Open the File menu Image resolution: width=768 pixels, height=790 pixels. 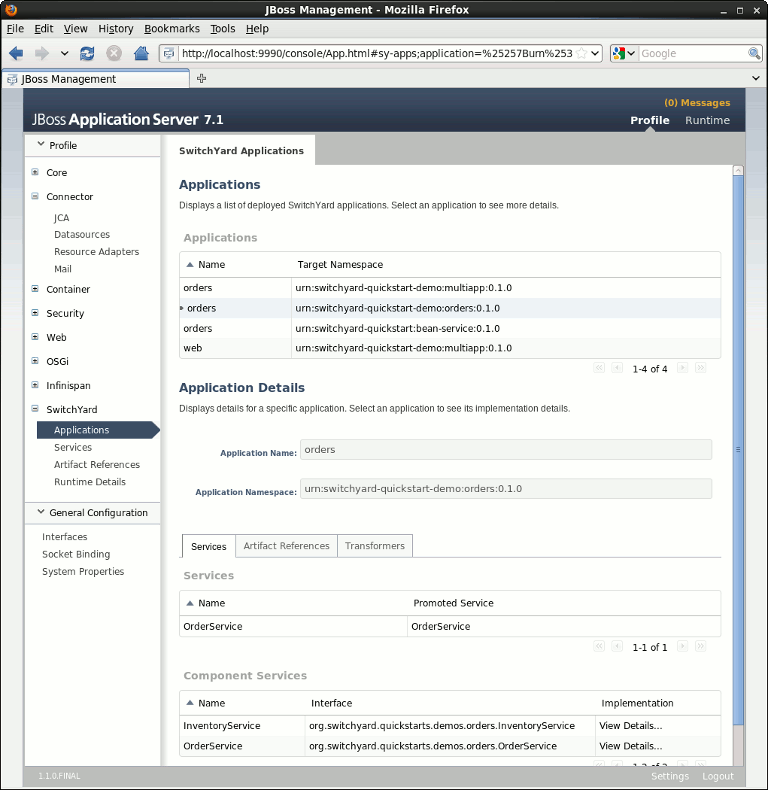coord(15,29)
